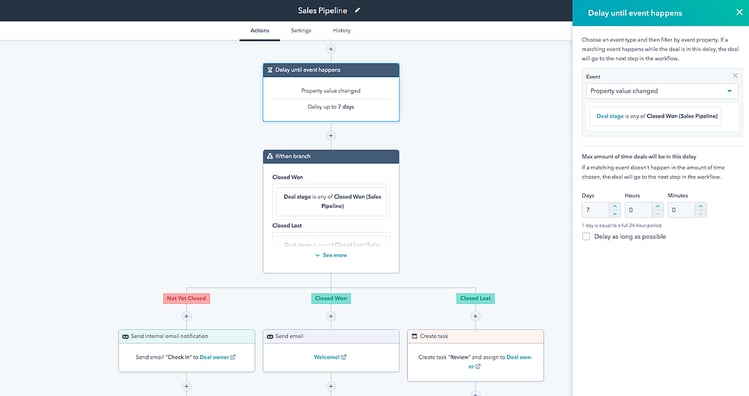Viewport: 749px width, 396px height.
Task: Add action below Send internal email notification
Action: tap(186, 386)
